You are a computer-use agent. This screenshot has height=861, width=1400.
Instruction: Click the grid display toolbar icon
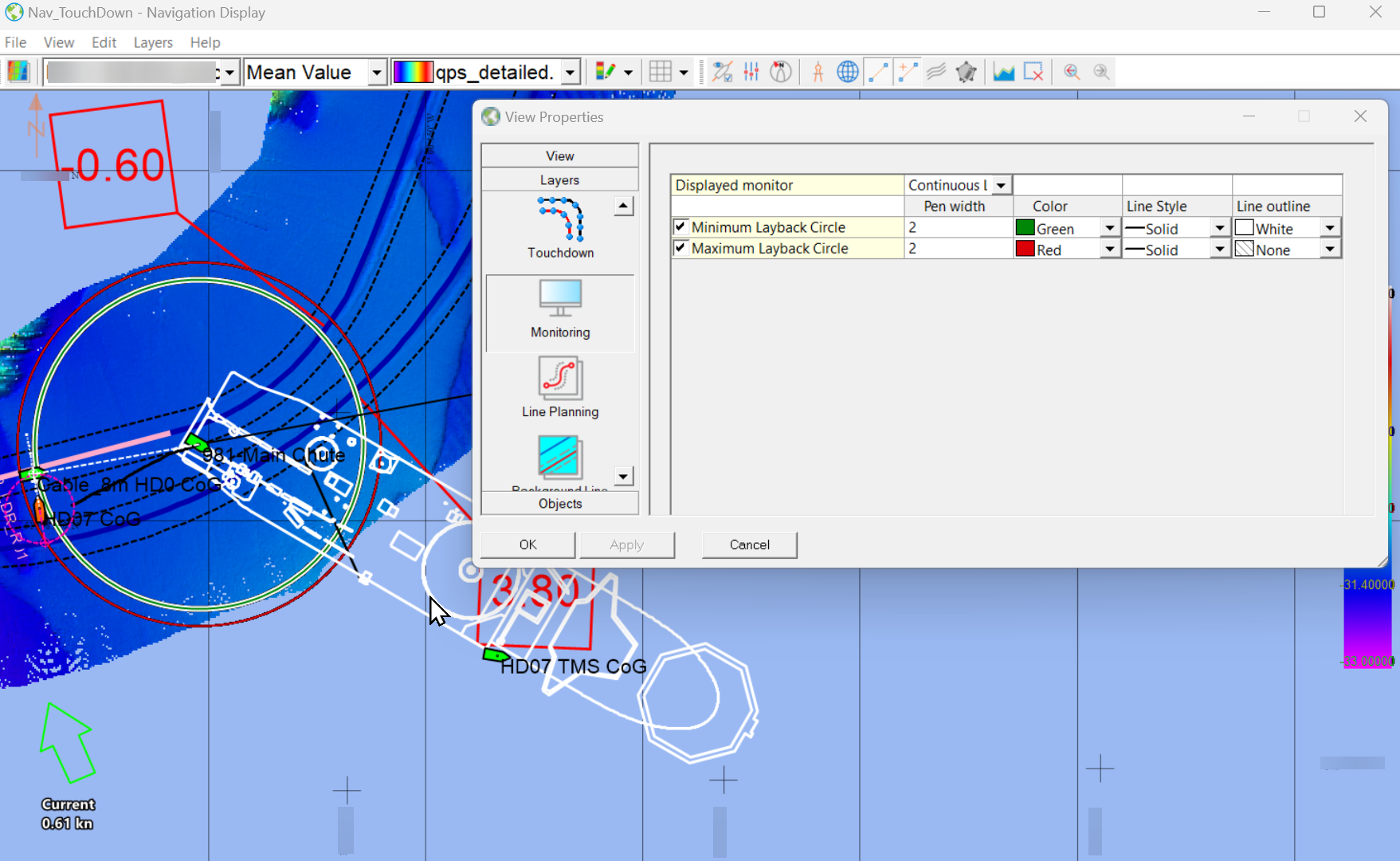(x=661, y=73)
